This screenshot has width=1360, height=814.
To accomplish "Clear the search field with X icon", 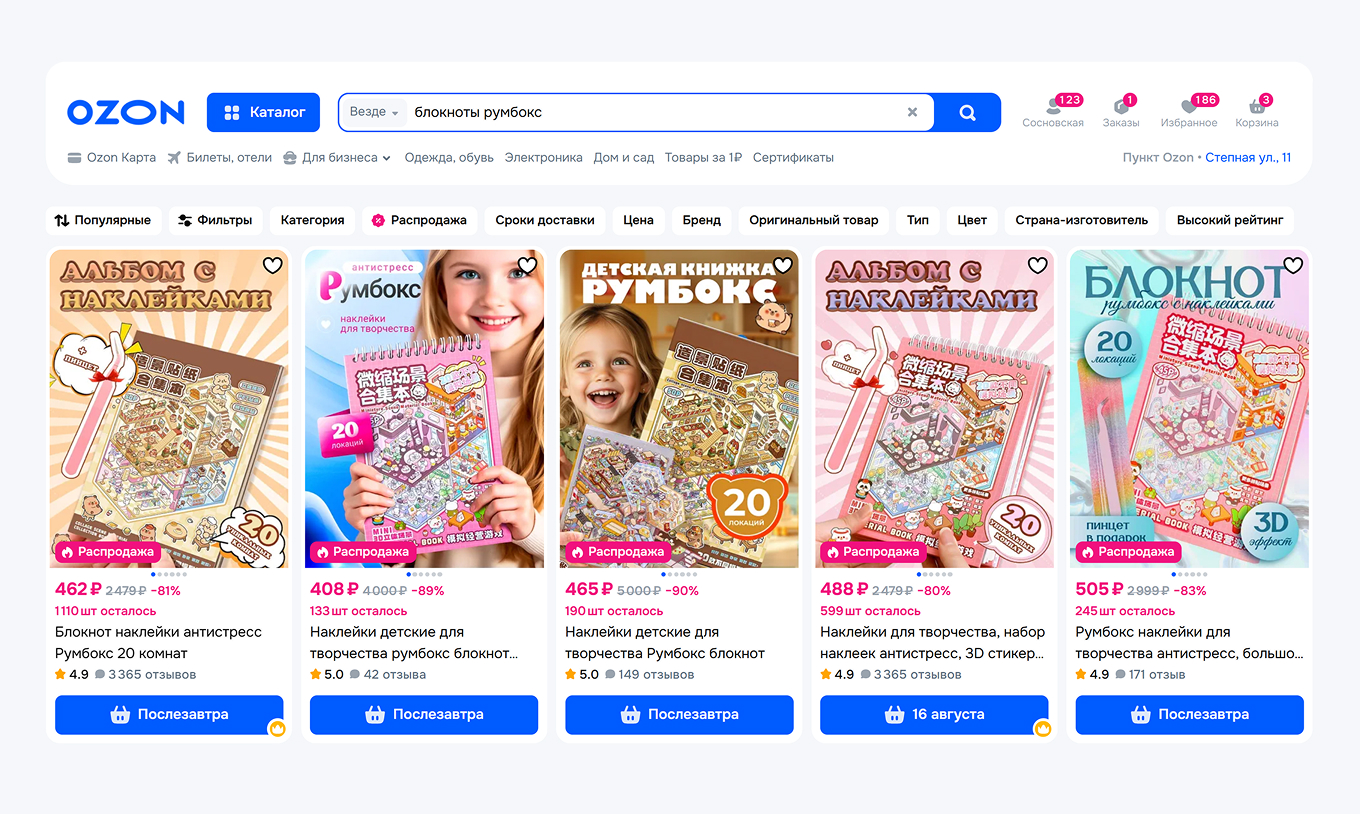I will point(912,112).
